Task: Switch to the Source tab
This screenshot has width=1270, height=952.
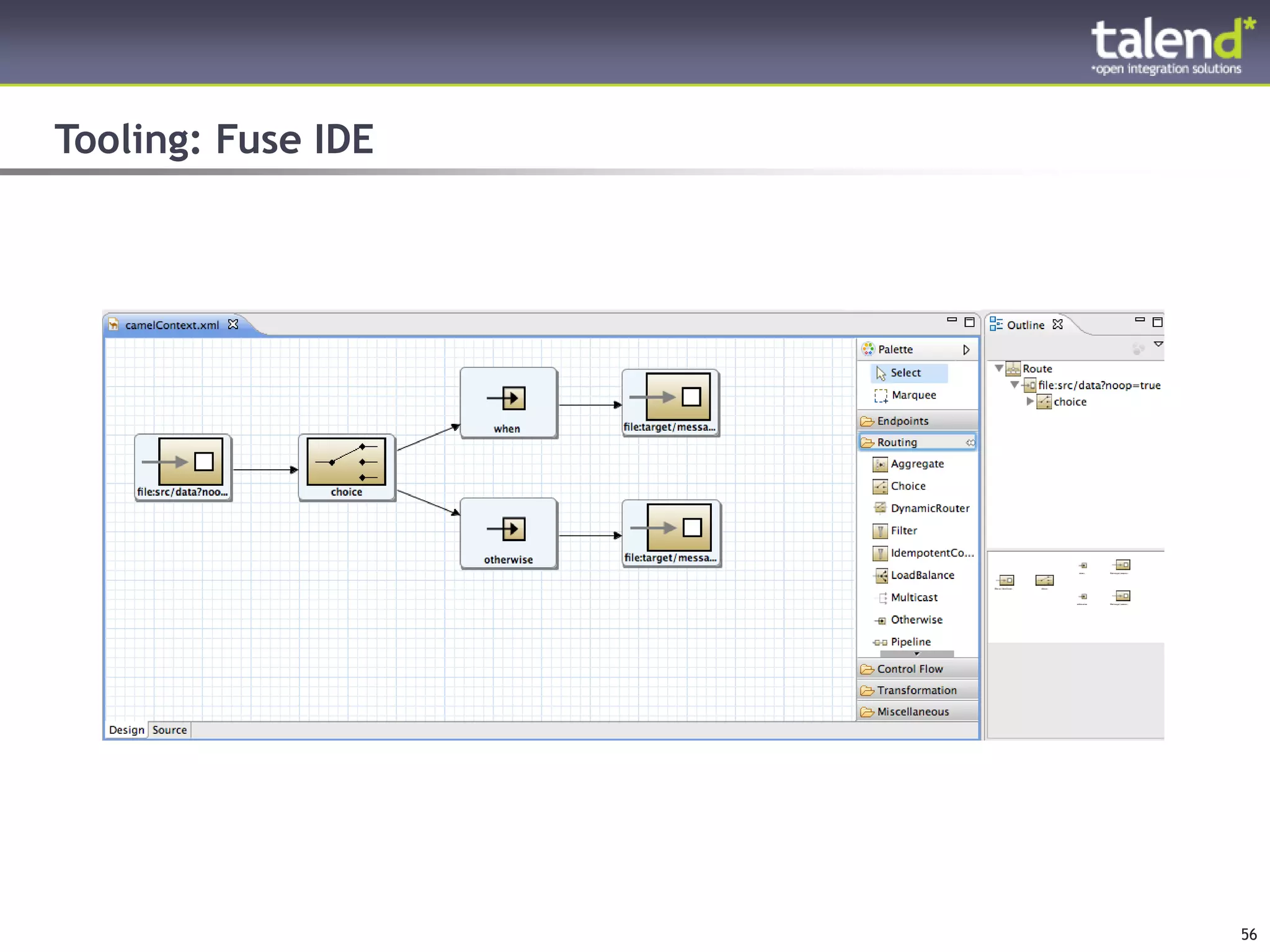Action: (169, 730)
